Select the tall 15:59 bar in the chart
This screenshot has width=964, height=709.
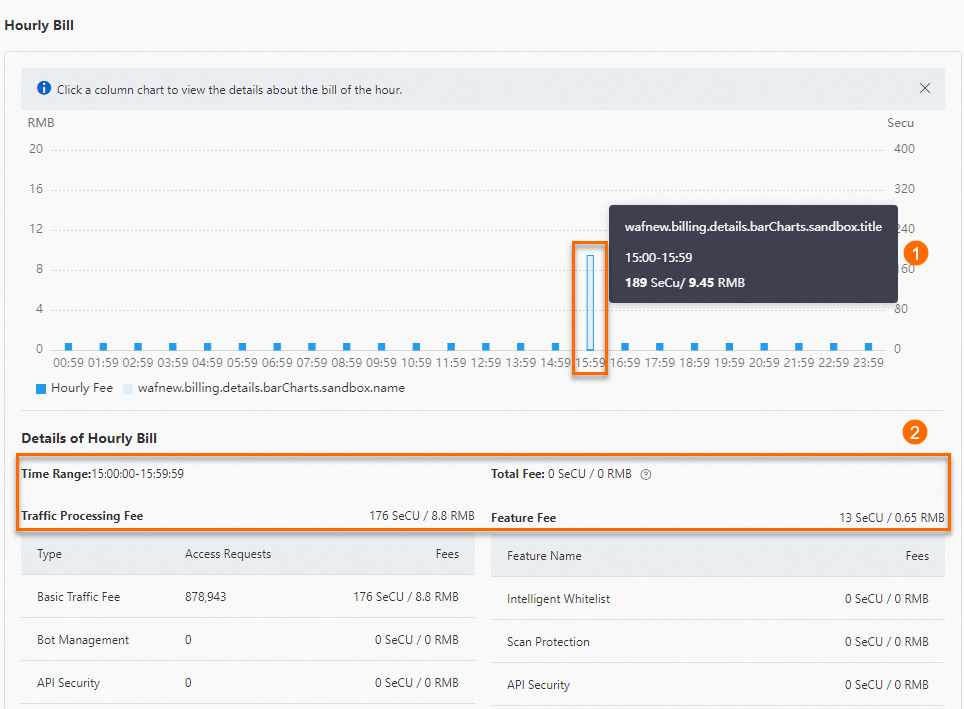coord(590,302)
